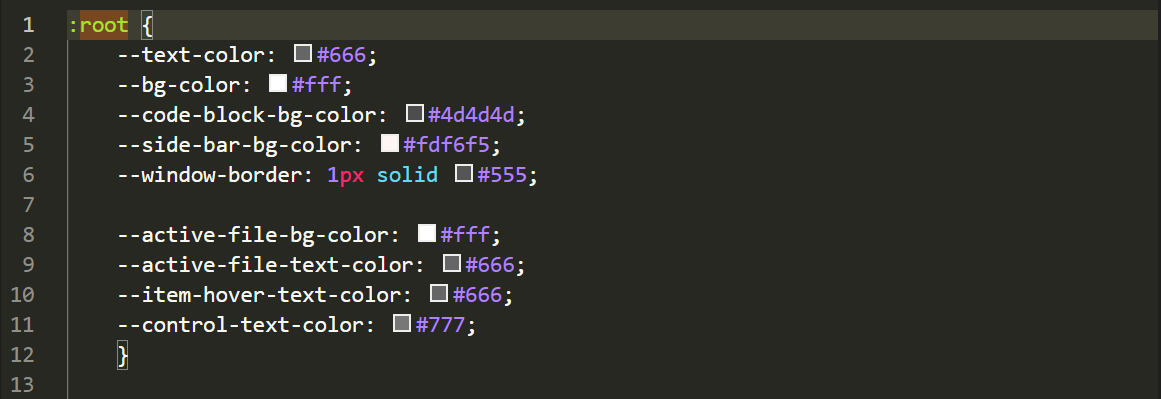Open the #555 window-border color swatch
The height and width of the screenshot is (399, 1161).
[464, 173]
